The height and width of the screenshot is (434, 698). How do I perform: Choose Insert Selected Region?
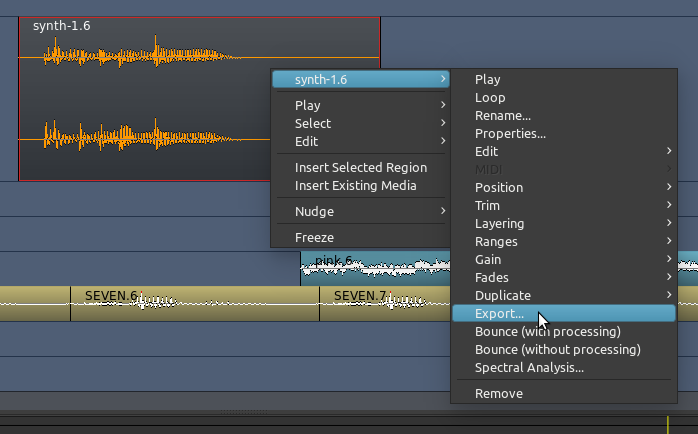[x=360, y=167]
